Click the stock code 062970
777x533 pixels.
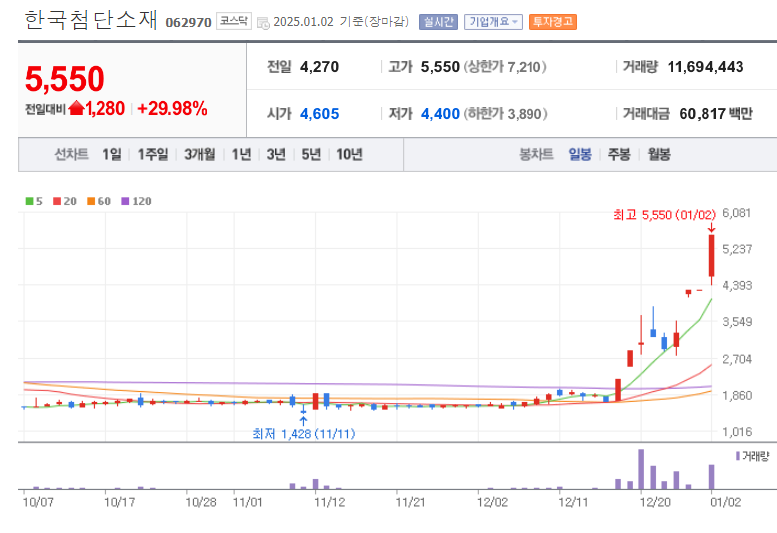coord(188,23)
